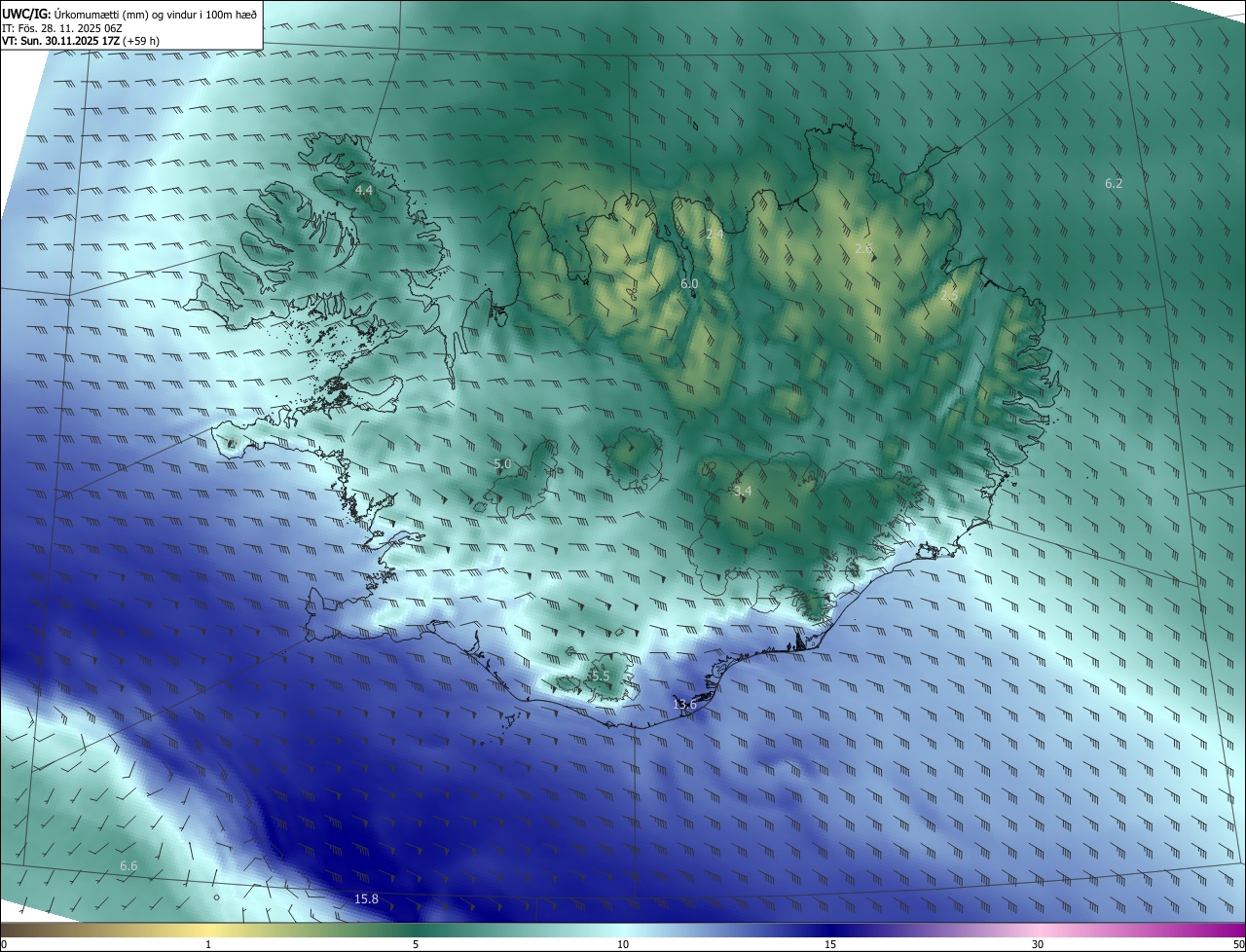1246x952 pixels.
Task: Click the colorbar tick label 5
Action: pyautogui.click(x=416, y=944)
